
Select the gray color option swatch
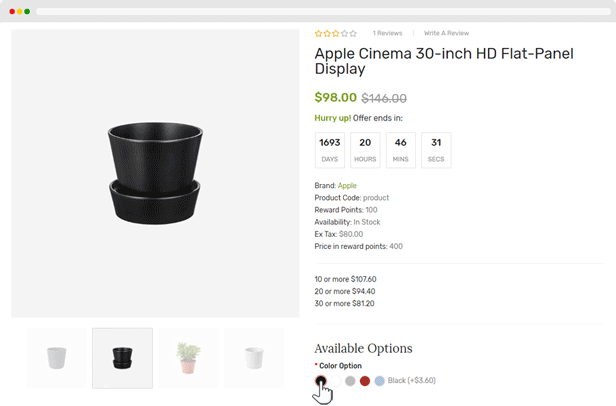click(349, 381)
